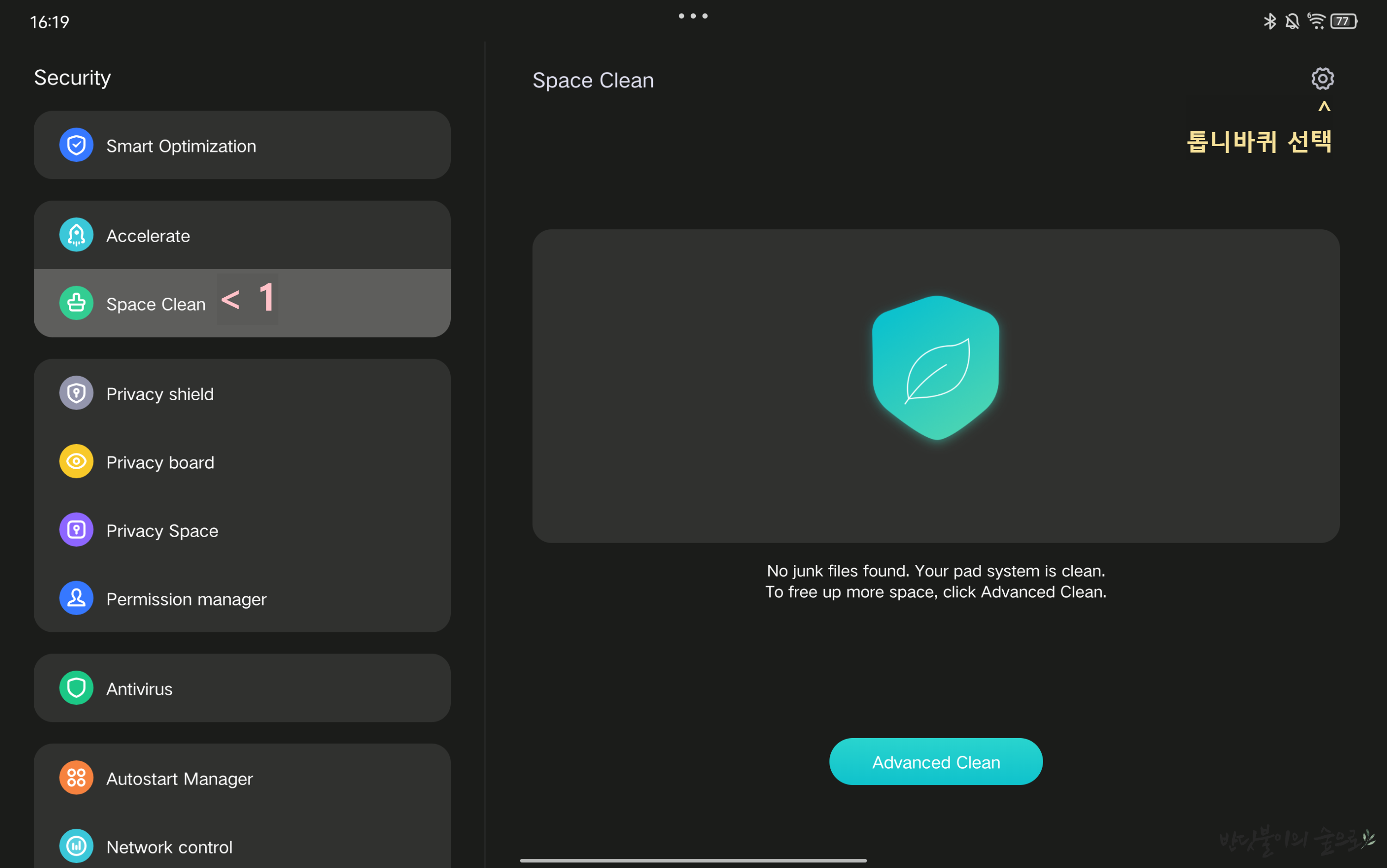Tap the three-dot menu at top
The width and height of the screenshot is (1387, 868).
point(693,16)
